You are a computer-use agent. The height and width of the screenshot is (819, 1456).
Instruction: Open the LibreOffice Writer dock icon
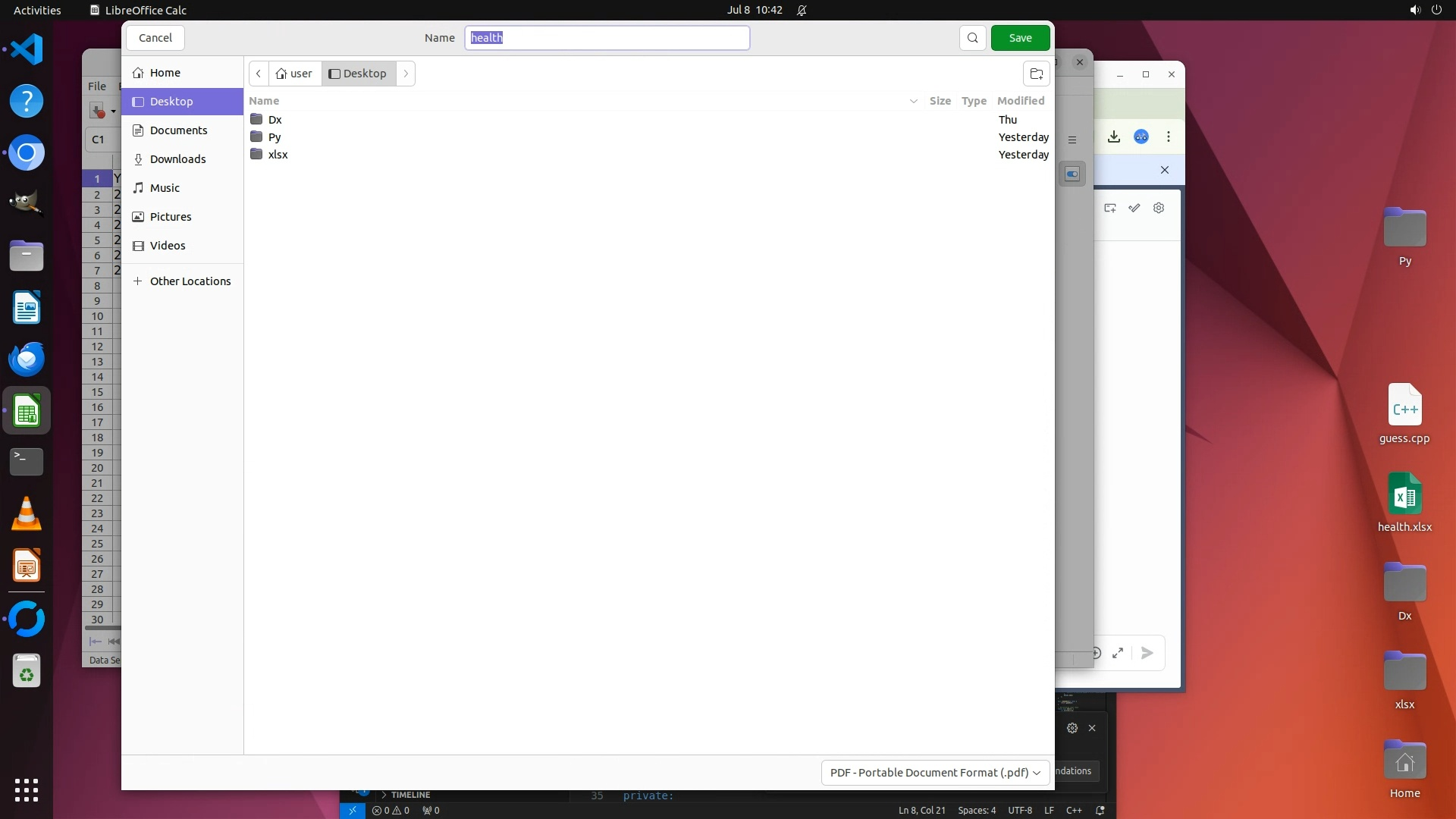[x=27, y=308]
